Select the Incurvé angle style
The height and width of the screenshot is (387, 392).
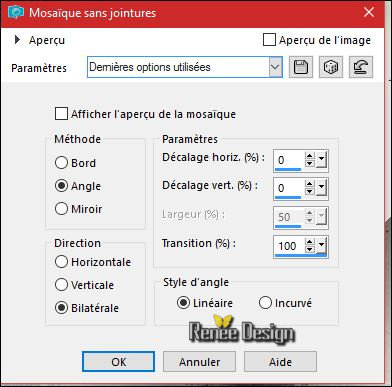click(265, 303)
